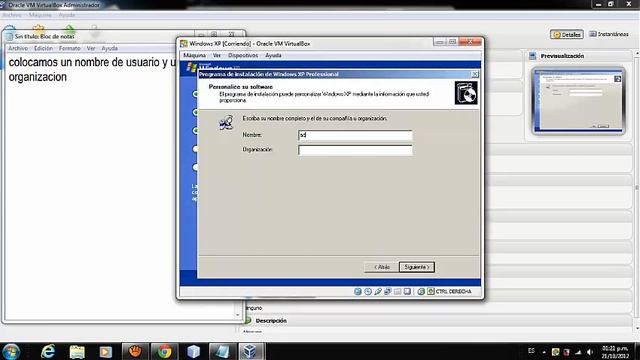
Task: Open the media player taskbar icon
Action: [106, 351]
